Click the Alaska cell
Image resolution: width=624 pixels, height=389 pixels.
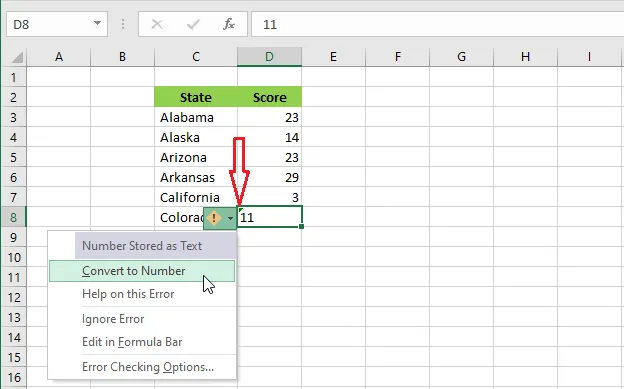(196, 137)
